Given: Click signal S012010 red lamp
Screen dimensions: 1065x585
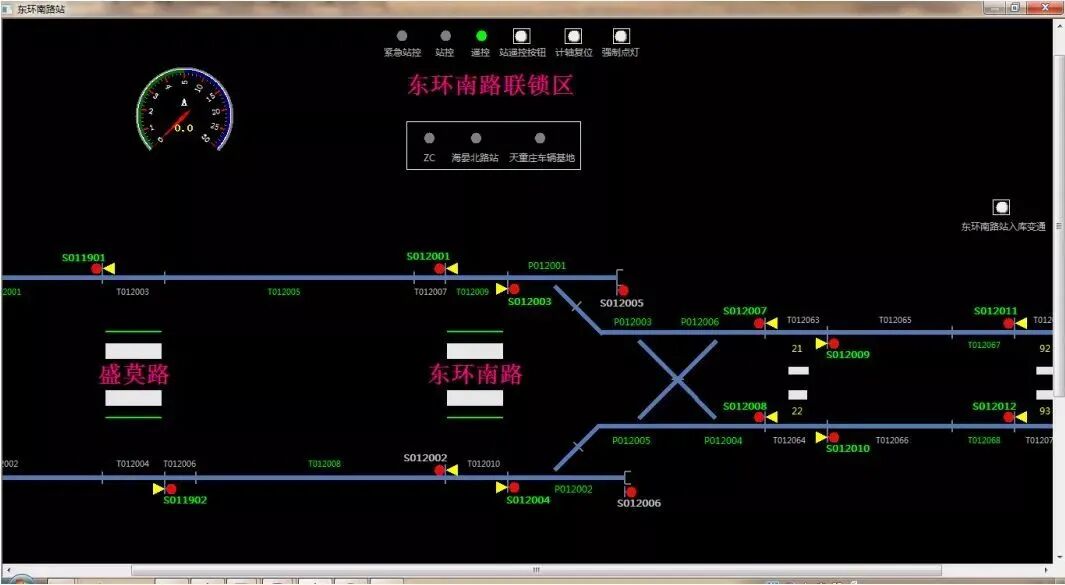Looking at the screenshot, I should 833,438.
